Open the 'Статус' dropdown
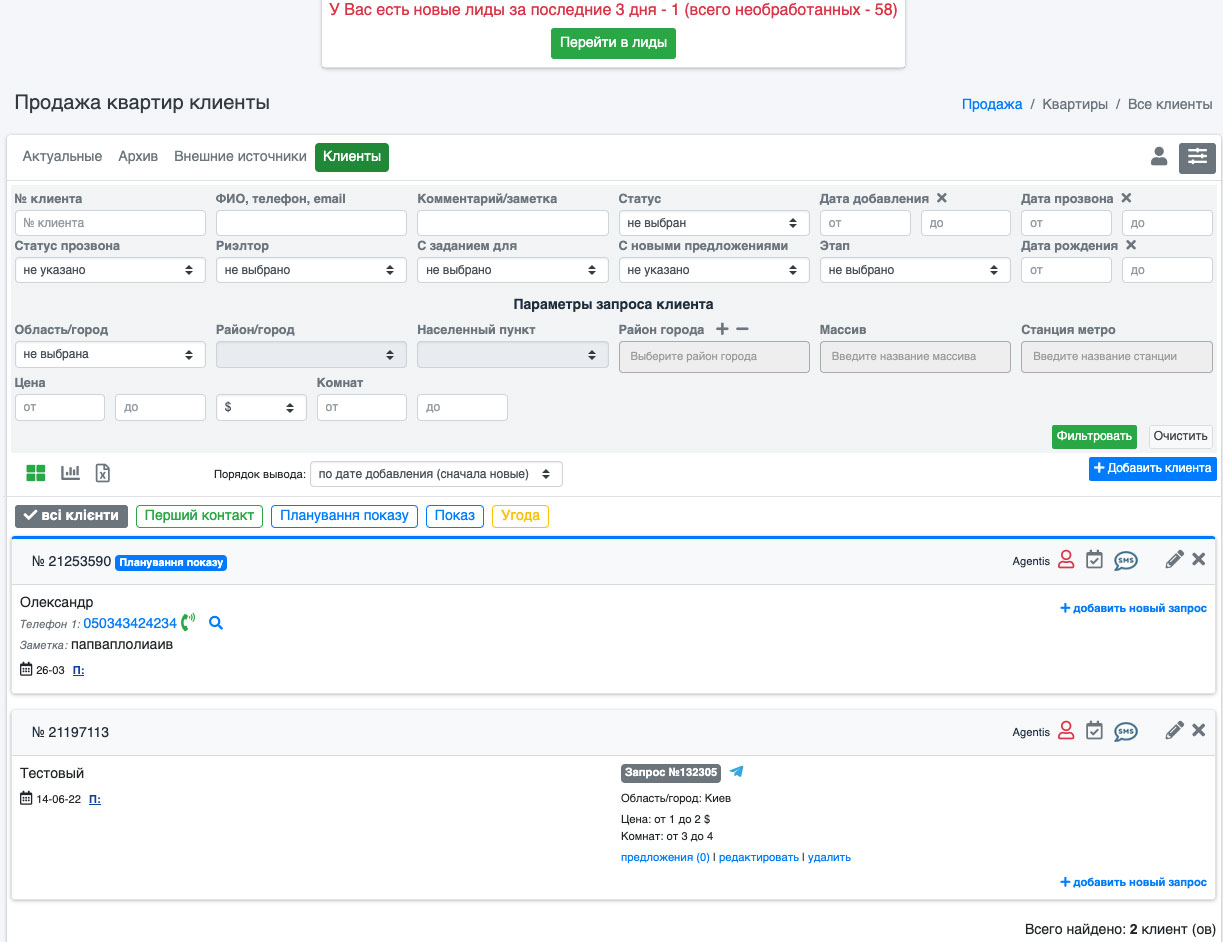Screen dimensions: 1223x942 pos(713,223)
